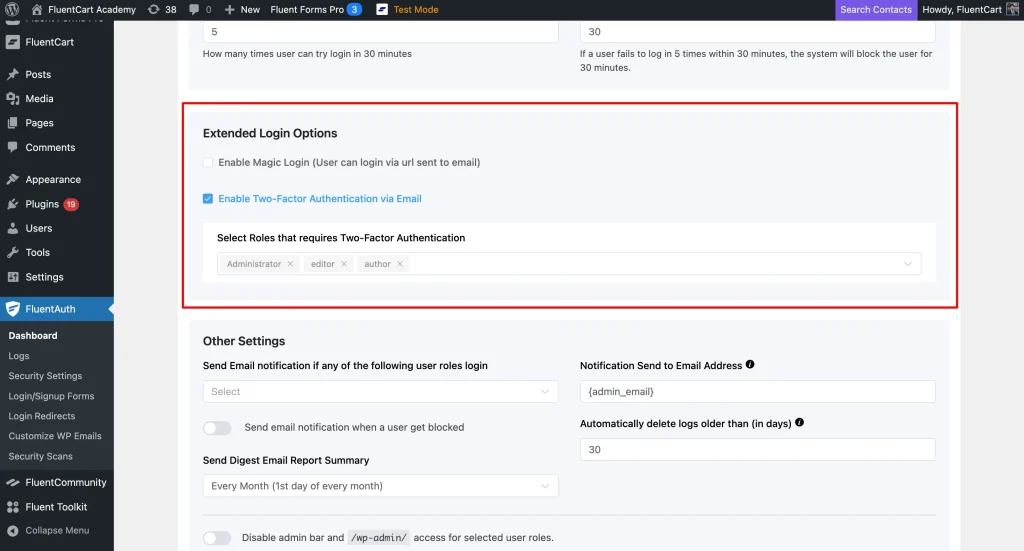Screen dimensions: 1024x551
Task: Click the Plugins plug icon
Action: tap(12, 204)
